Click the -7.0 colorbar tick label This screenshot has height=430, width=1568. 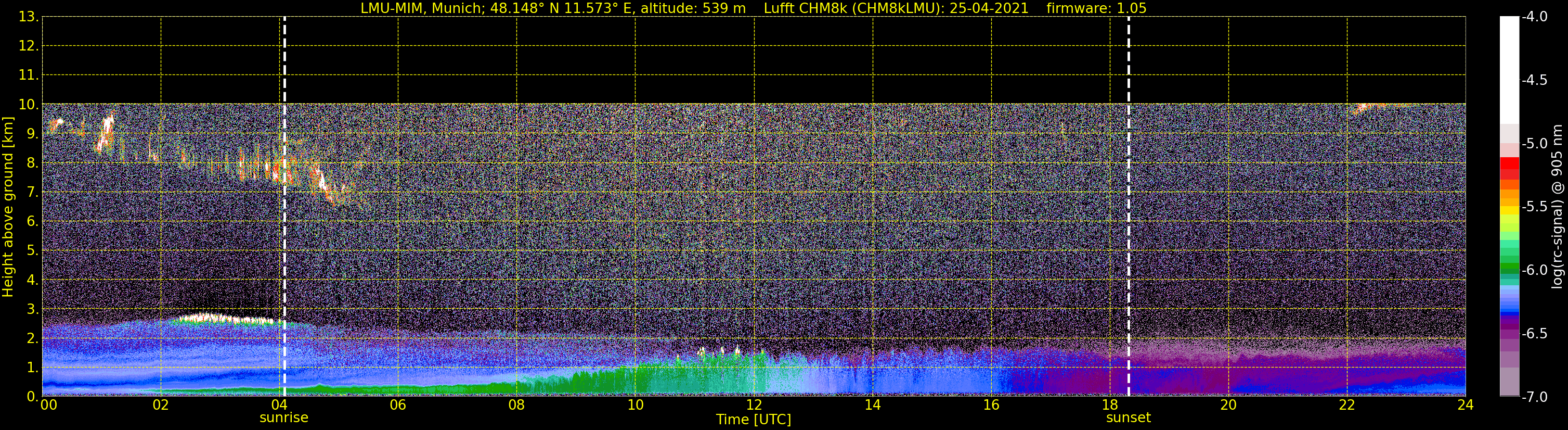click(x=1534, y=397)
